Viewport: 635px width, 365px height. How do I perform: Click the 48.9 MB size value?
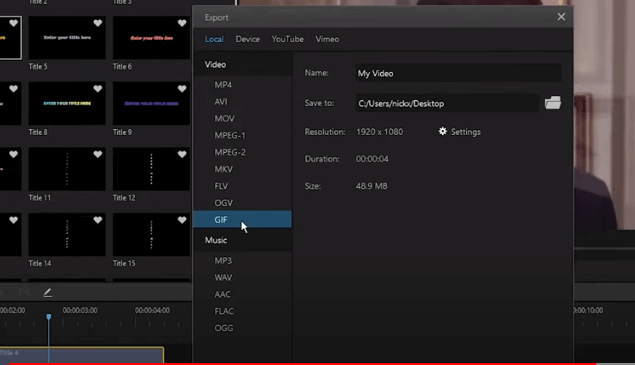click(371, 186)
